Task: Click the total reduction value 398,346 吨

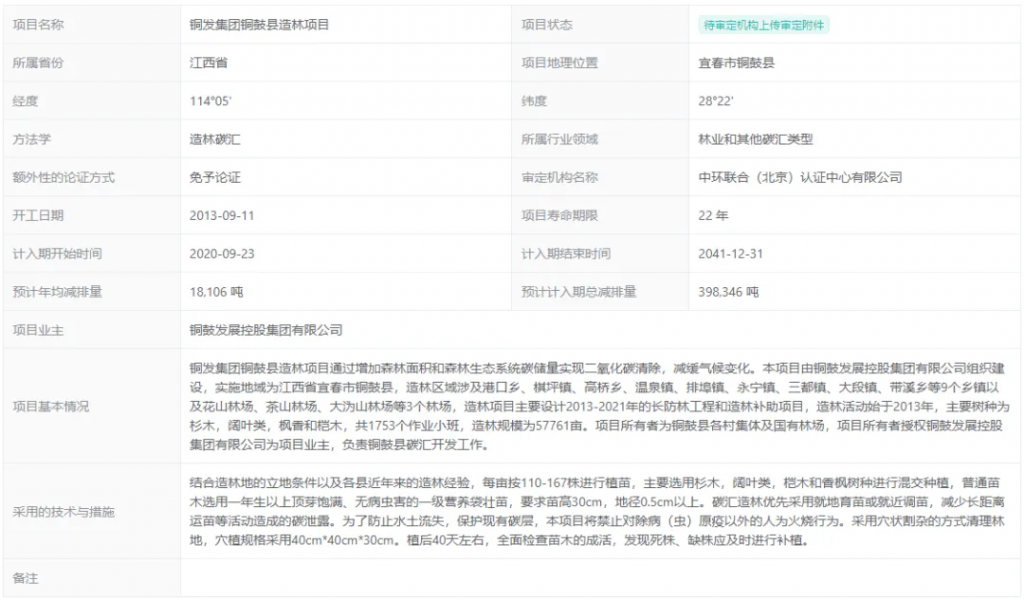Action: (729, 292)
